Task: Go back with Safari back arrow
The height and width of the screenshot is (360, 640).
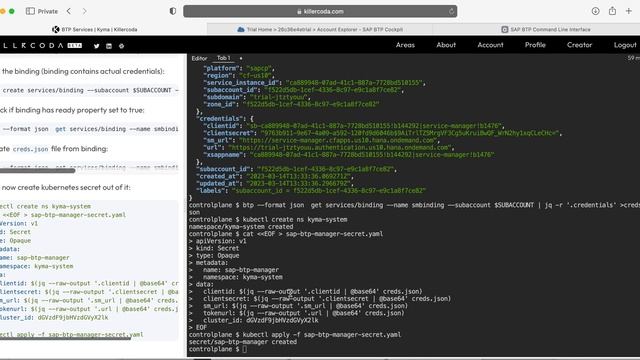Action: [69, 11]
